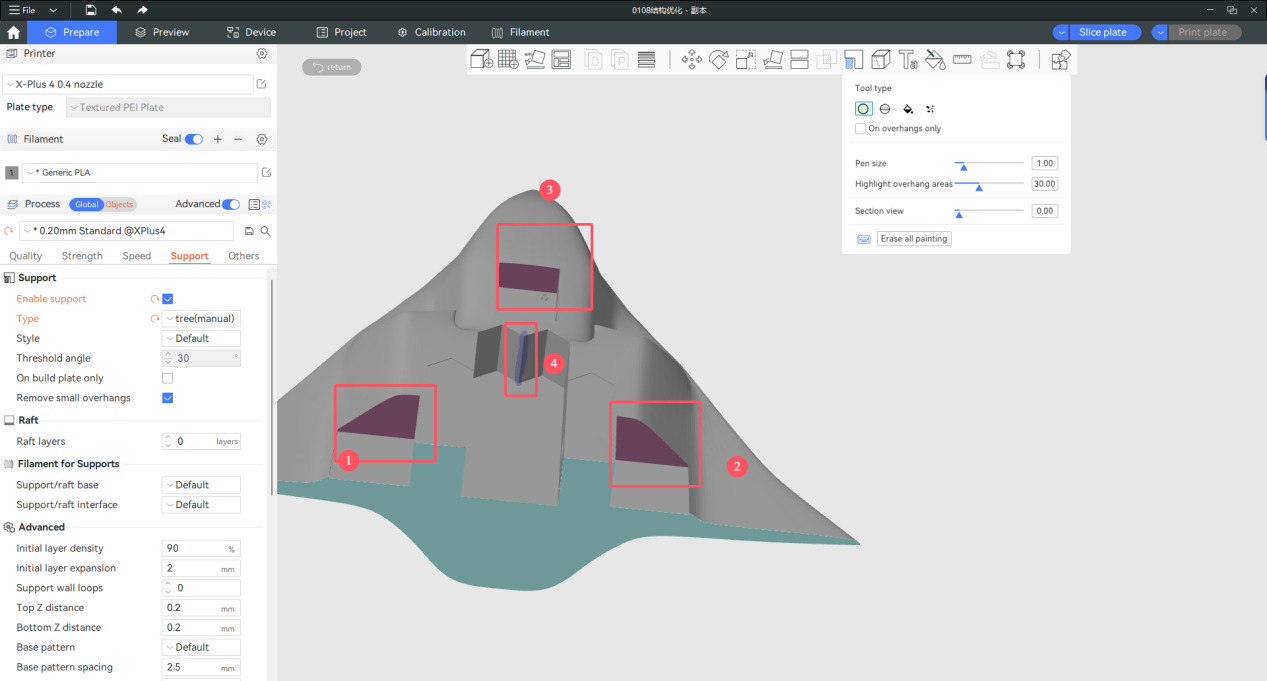Viewport: 1267px width, 681px height.
Task: Click the Raft layers input field
Action: [x=200, y=441]
